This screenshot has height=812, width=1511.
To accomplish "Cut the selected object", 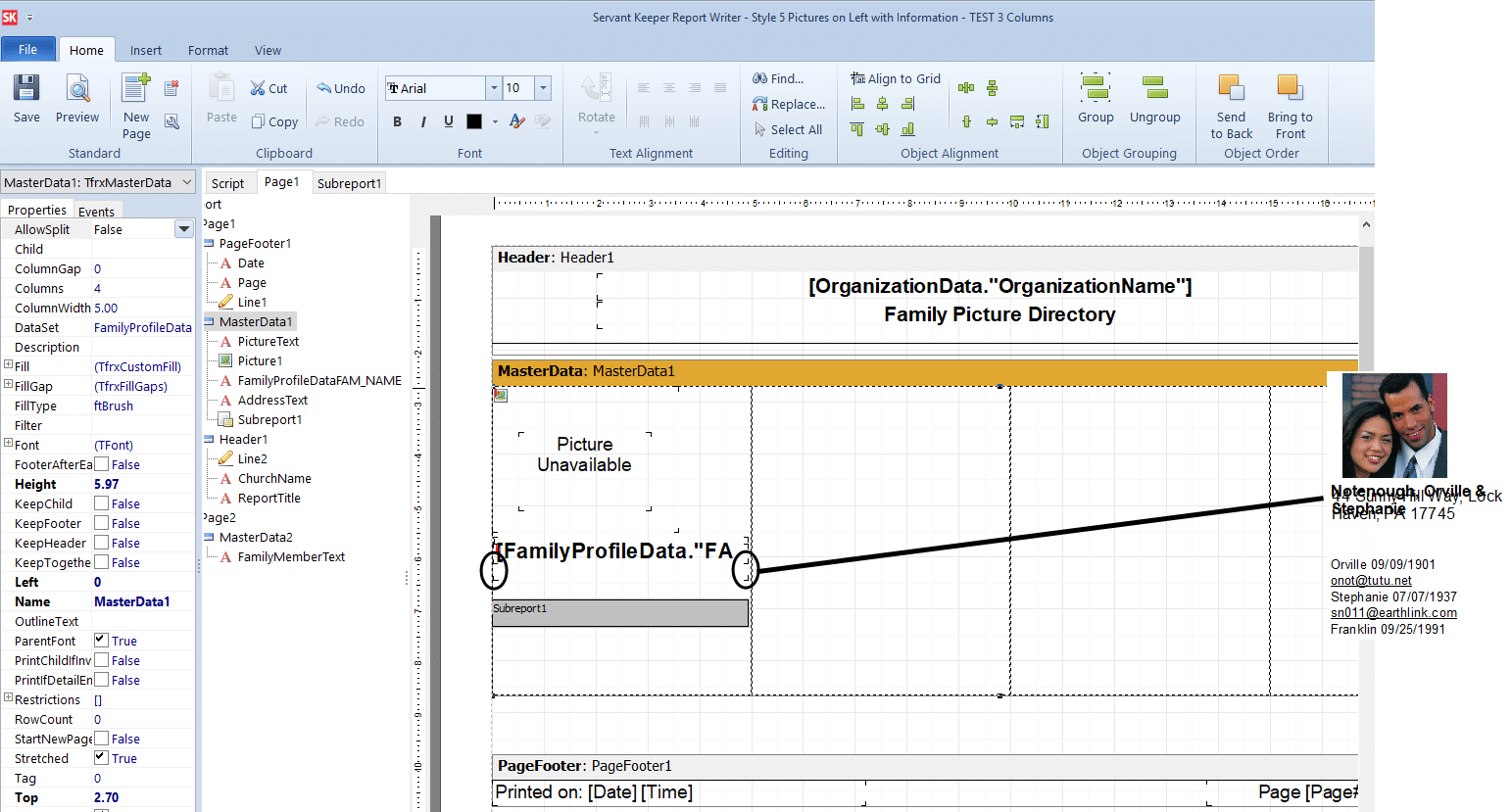I will (268, 88).
